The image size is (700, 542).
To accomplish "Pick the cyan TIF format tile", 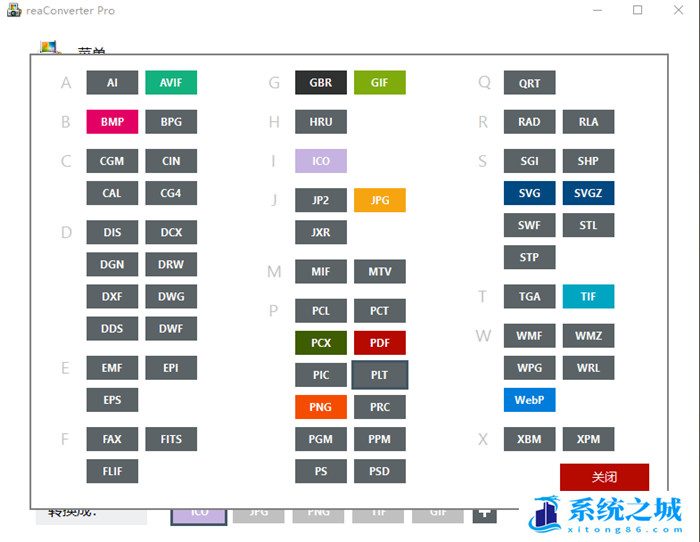I will (x=588, y=297).
